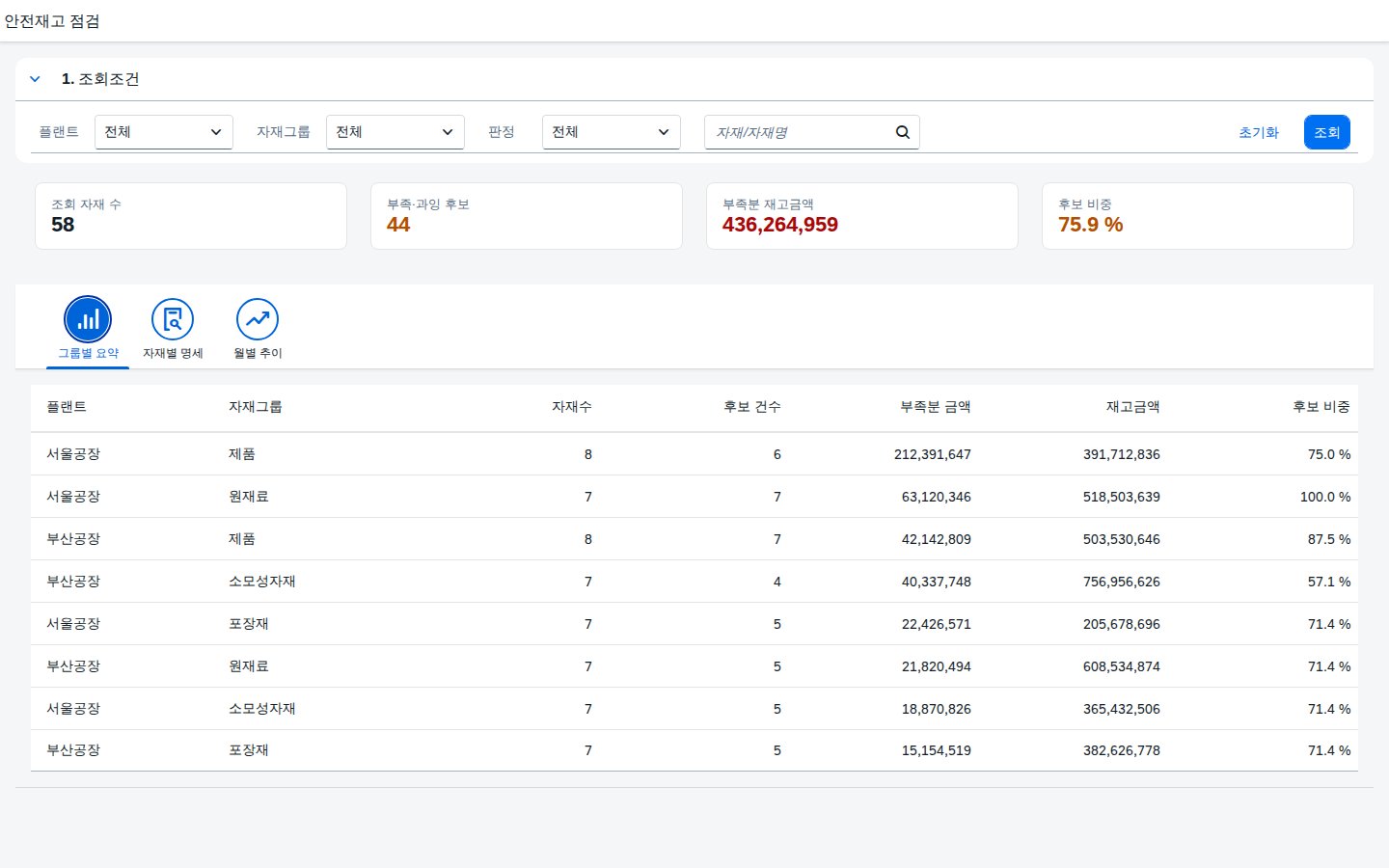The width and height of the screenshot is (1389, 868).
Task: Click the 63,120,346 cell
Action: coord(937,497)
